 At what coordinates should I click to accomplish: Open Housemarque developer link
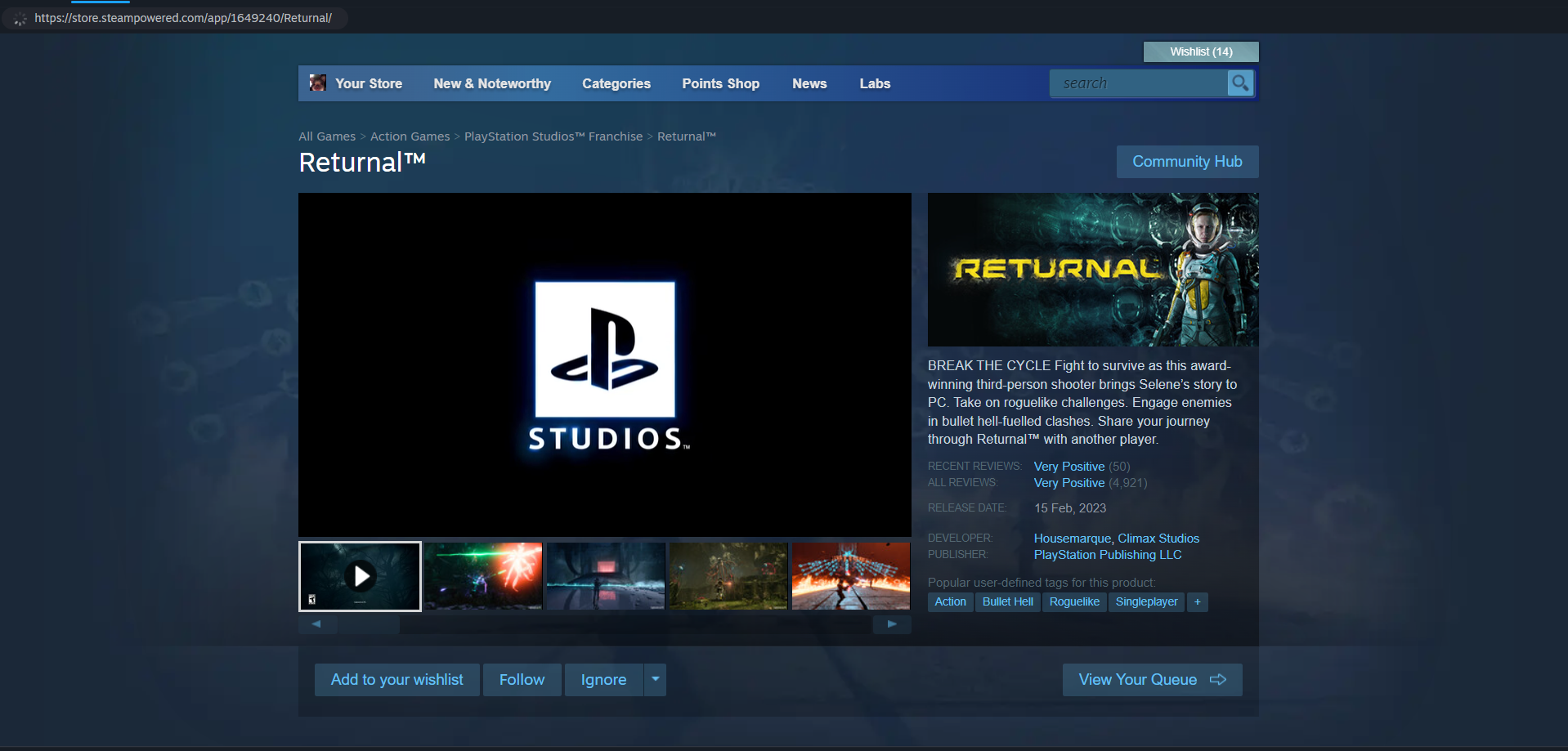pos(1072,539)
